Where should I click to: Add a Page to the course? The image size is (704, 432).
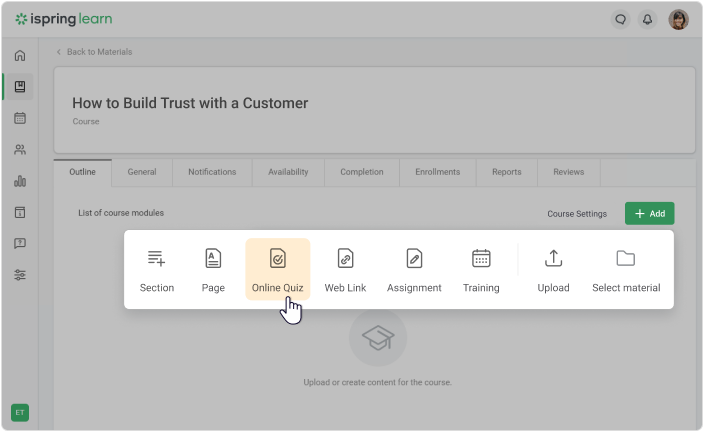[x=213, y=271]
